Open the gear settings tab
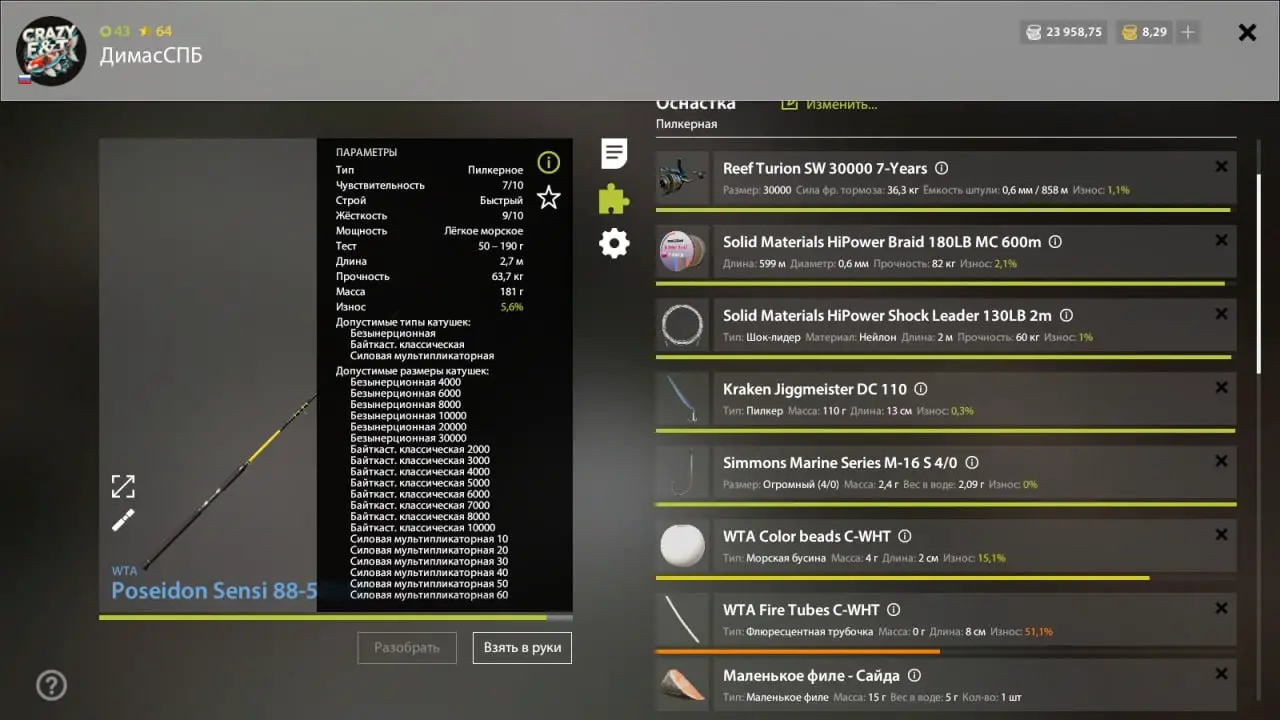This screenshot has height=720, width=1280. coord(614,243)
